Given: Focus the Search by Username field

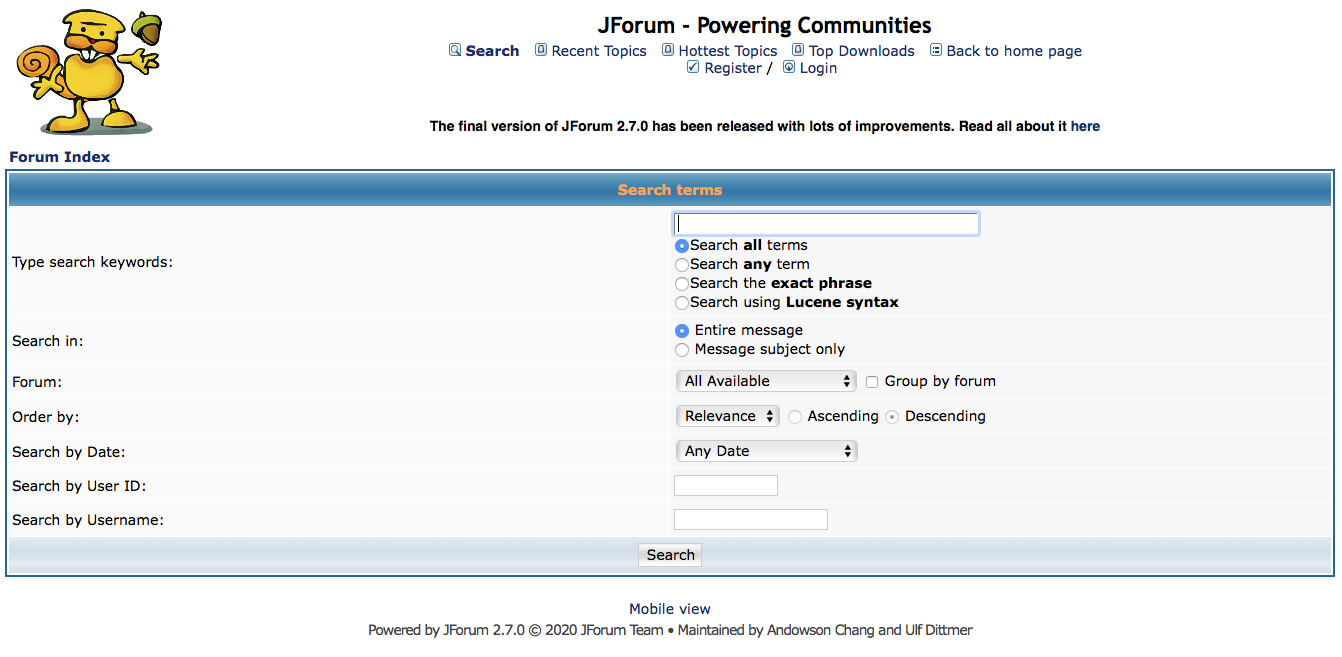Looking at the screenshot, I should [x=751, y=520].
